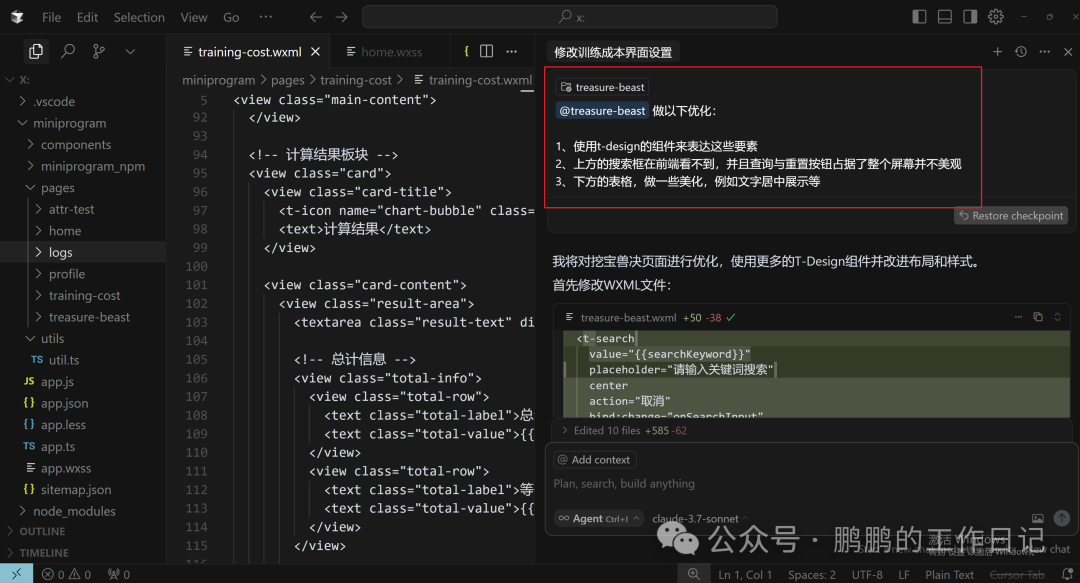1080x583 pixels.
Task: Open treasure-beast.wxml diff file header
Action: (628, 318)
